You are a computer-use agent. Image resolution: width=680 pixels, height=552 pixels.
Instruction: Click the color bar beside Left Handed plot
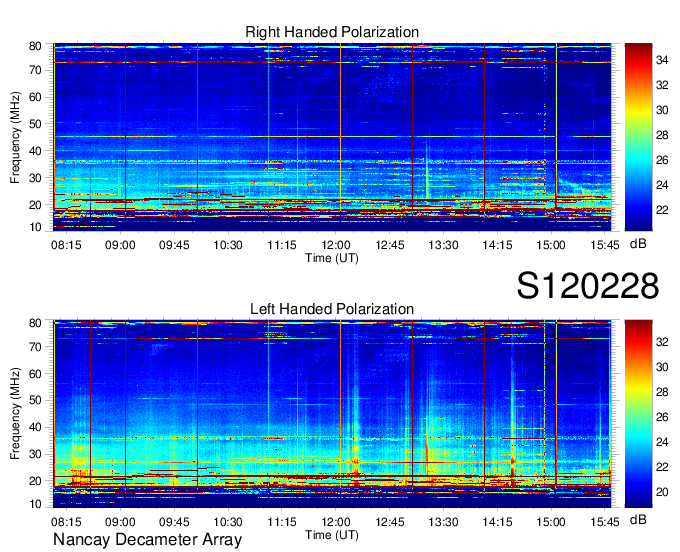pos(638,414)
